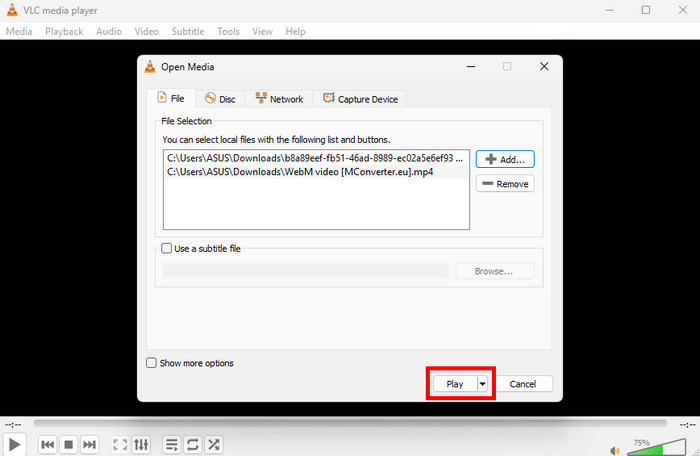Adjust the volume slider at 75%

[656, 448]
